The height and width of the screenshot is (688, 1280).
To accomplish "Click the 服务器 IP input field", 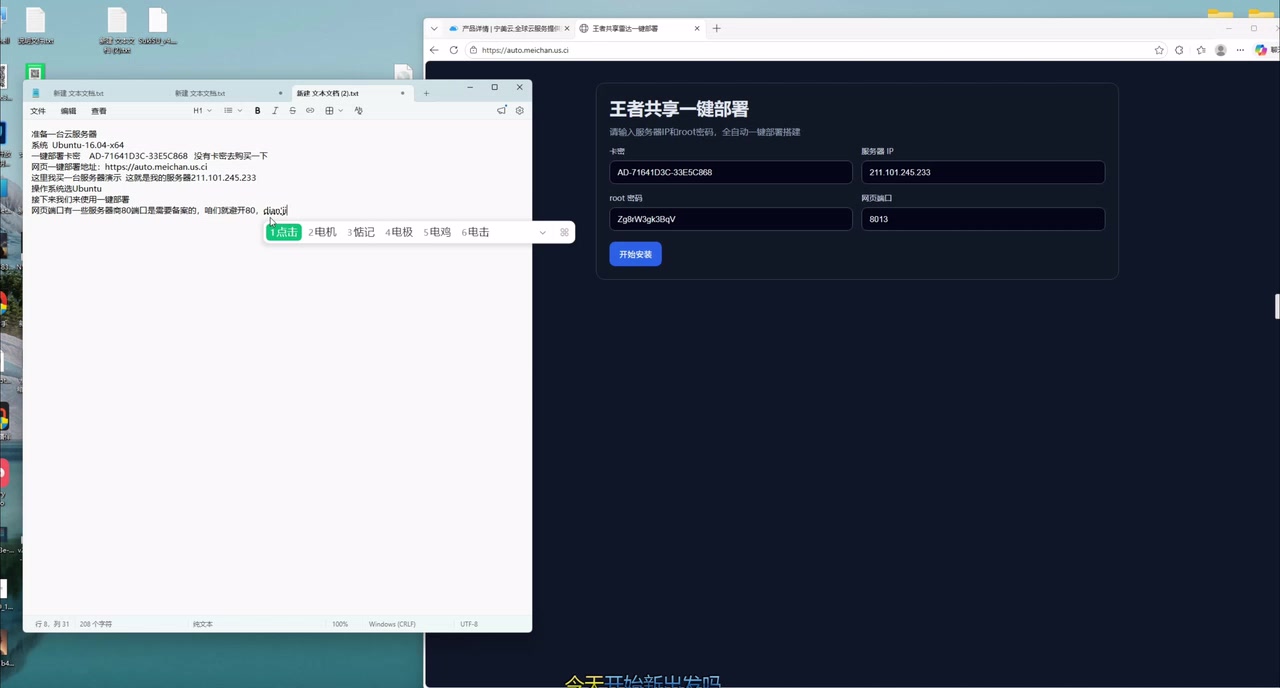I will 983,172.
